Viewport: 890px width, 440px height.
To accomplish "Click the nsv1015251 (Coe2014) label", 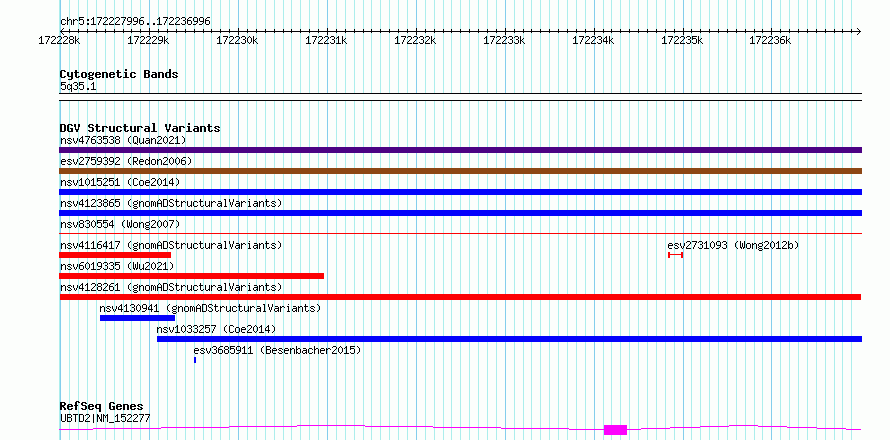I will [120, 182].
